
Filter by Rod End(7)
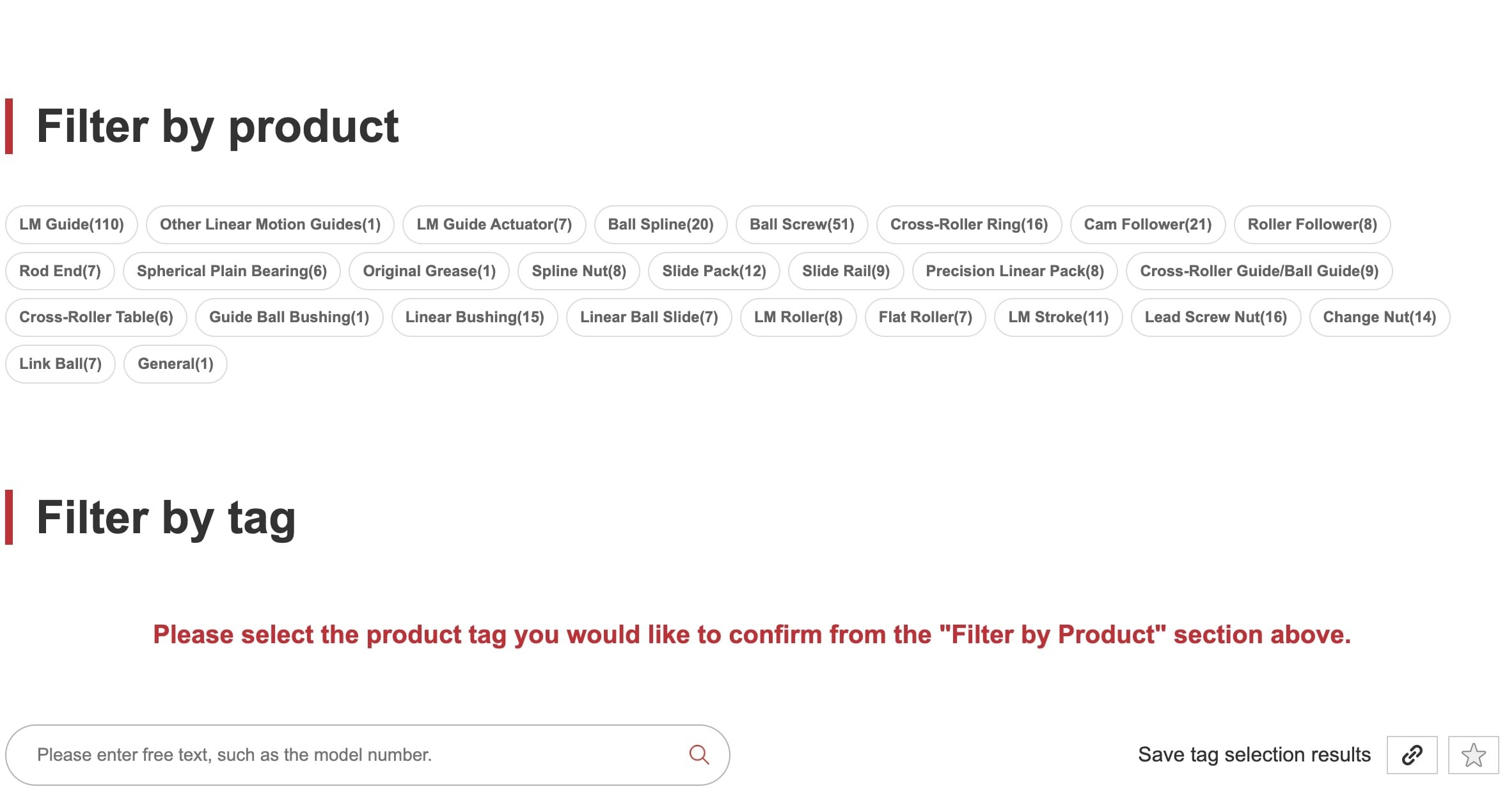pyautogui.click(x=60, y=271)
